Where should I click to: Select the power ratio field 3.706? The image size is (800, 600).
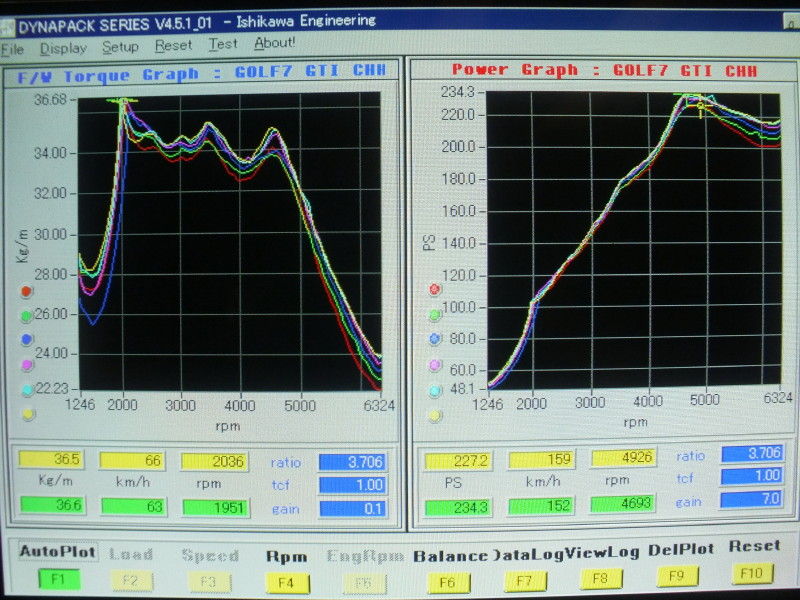(x=752, y=453)
